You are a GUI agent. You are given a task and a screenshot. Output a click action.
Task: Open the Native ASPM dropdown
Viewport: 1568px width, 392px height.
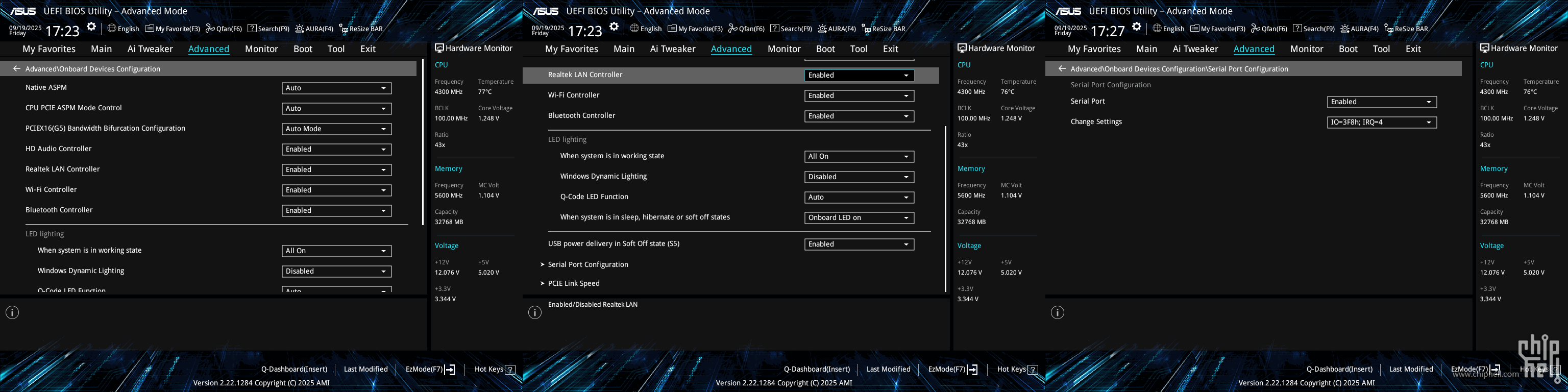click(x=336, y=88)
